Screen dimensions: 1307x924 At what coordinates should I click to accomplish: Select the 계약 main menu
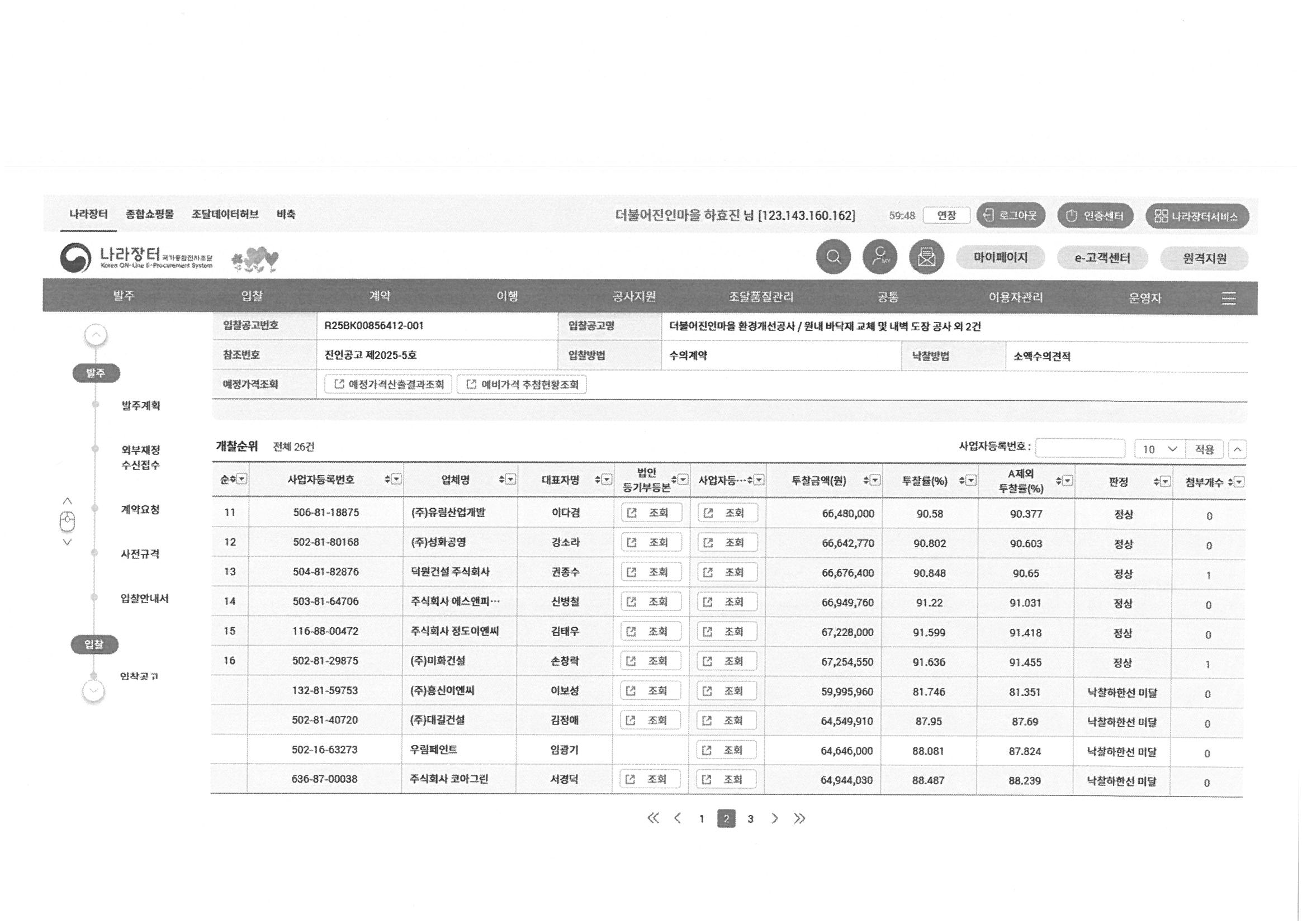380,296
